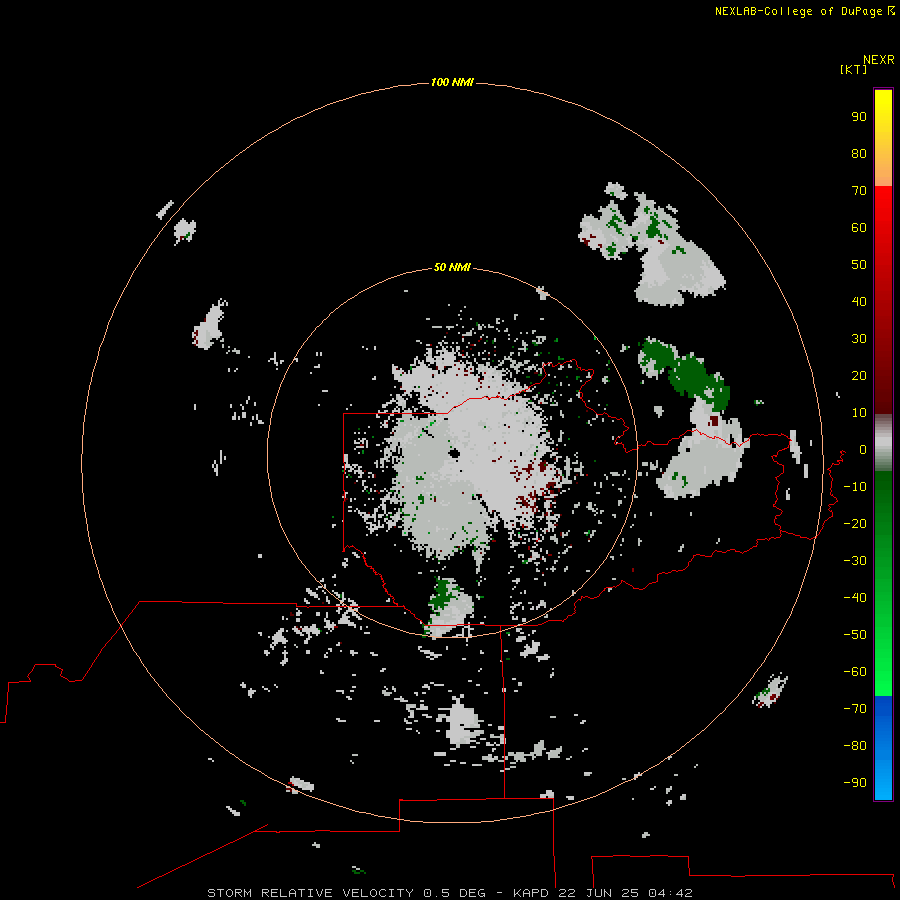The height and width of the screenshot is (900, 900).
Task: Click the 90 value on velocity scale
Action: [x=859, y=117]
